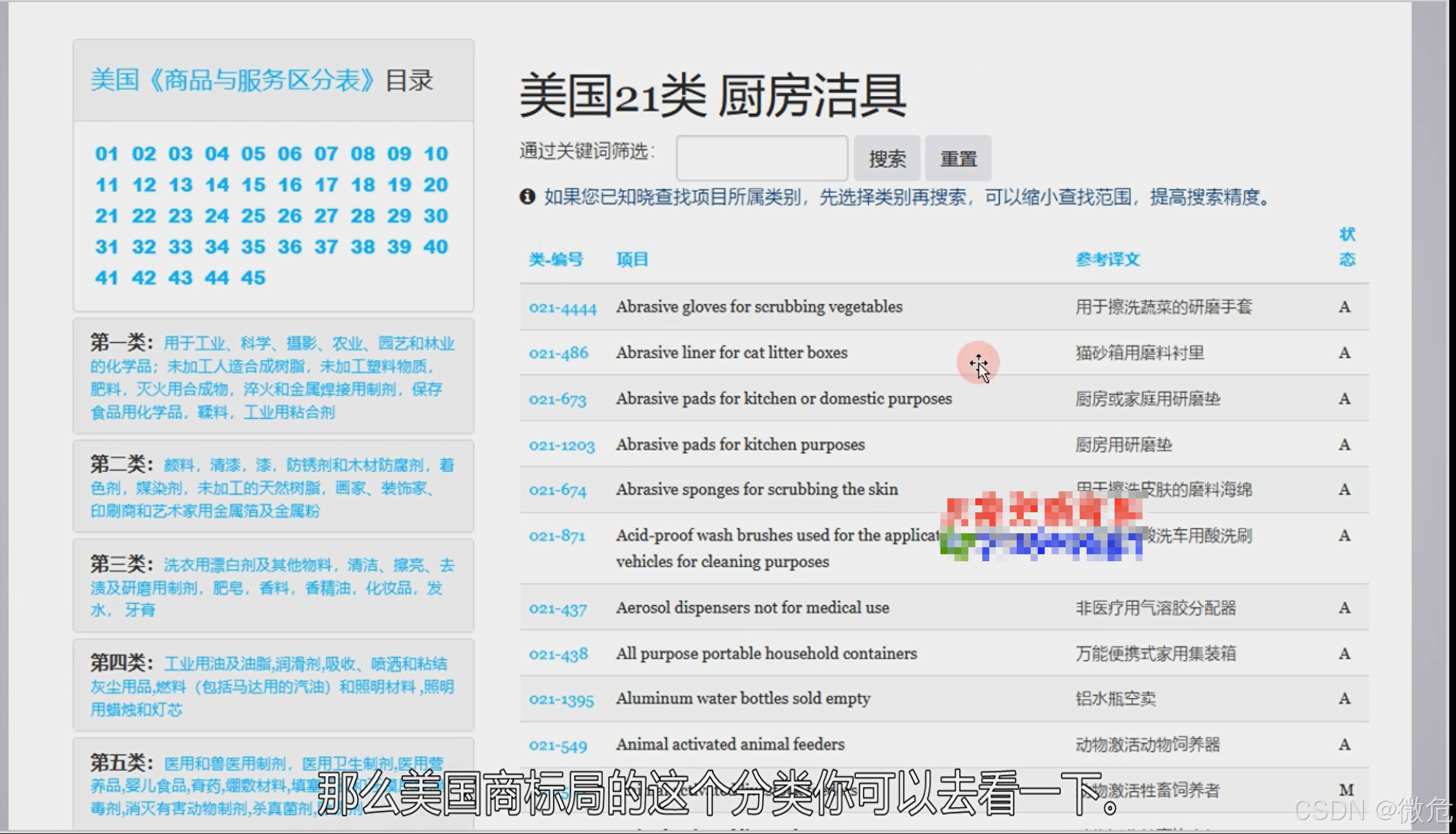Click the 项目 column header
The image size is (1456, 834).
pyautogui.click(x=632, y=259)
